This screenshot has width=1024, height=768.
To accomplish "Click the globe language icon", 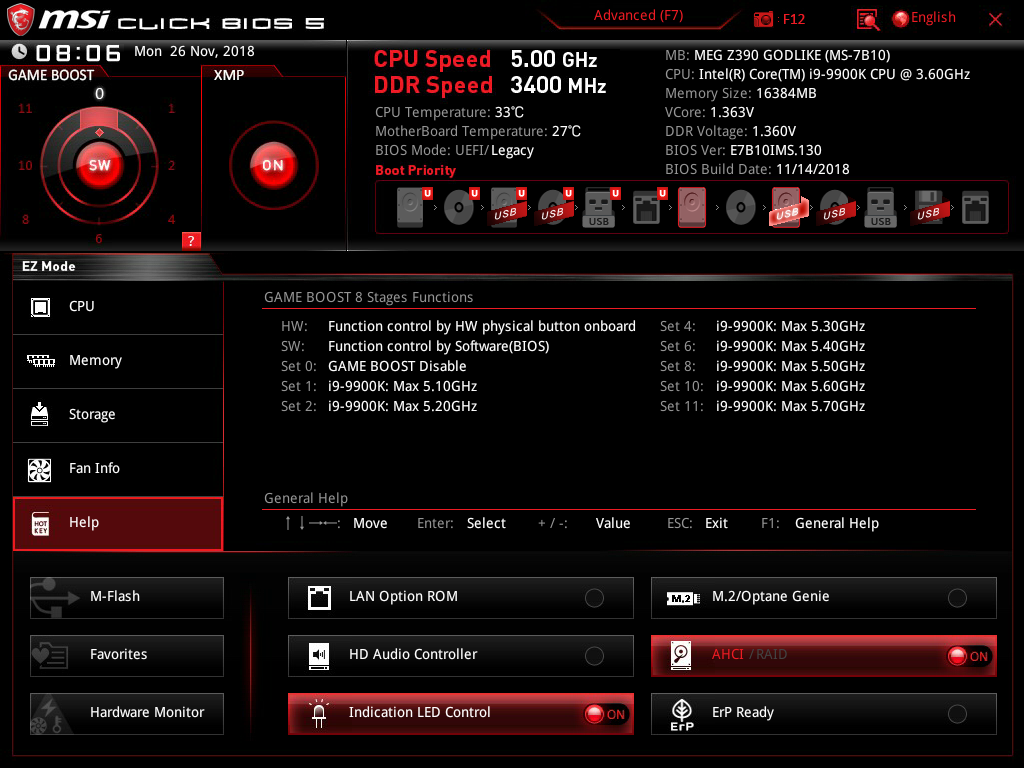I will (x=901, y=19).
